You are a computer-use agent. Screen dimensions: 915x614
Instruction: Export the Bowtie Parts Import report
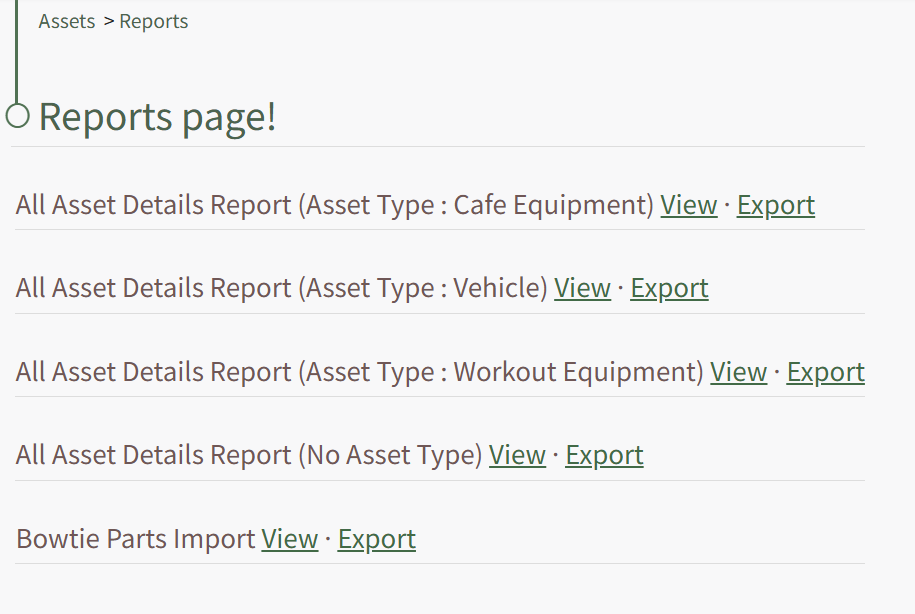376,539
